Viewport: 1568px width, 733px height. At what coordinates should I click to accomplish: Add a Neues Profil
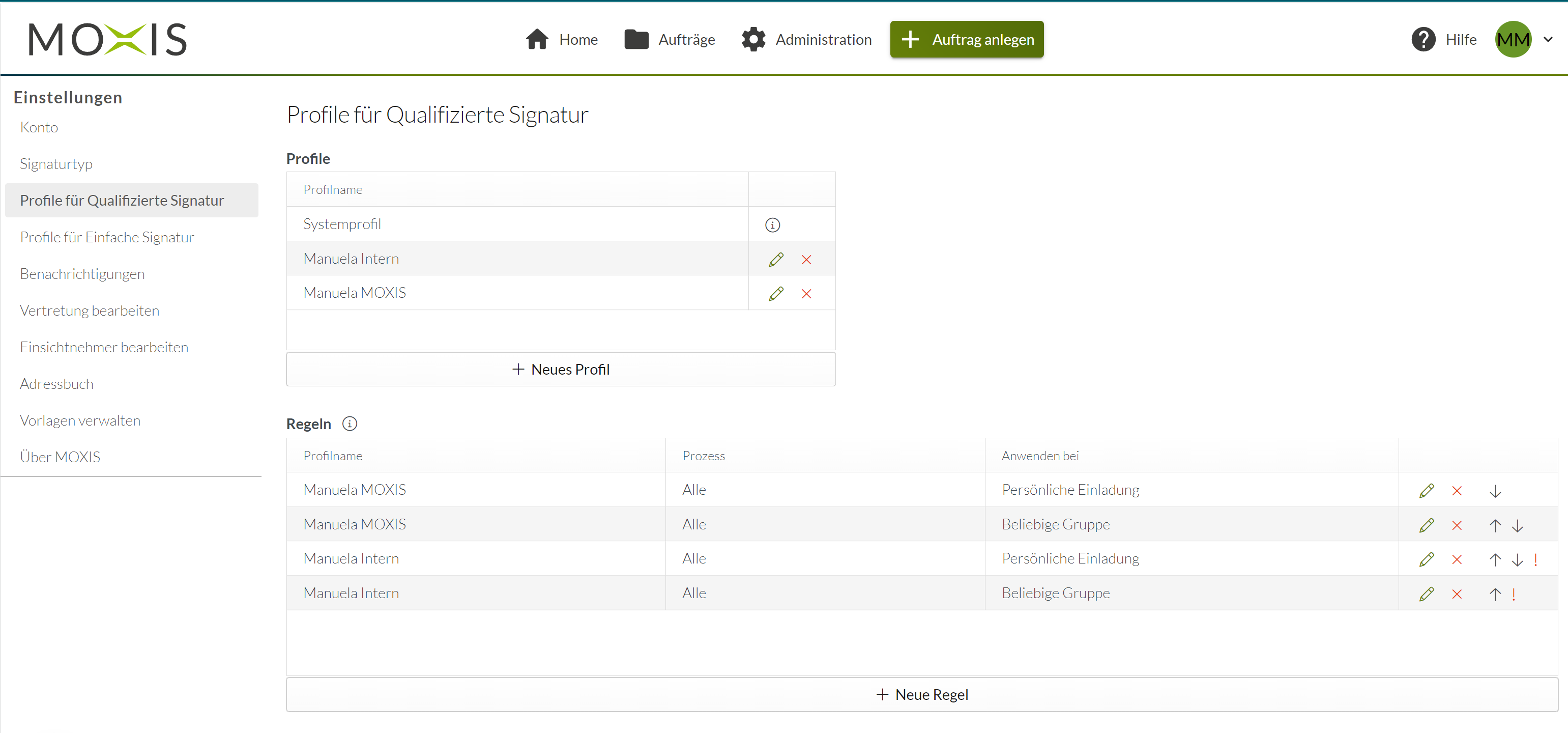tap(561, 370)
